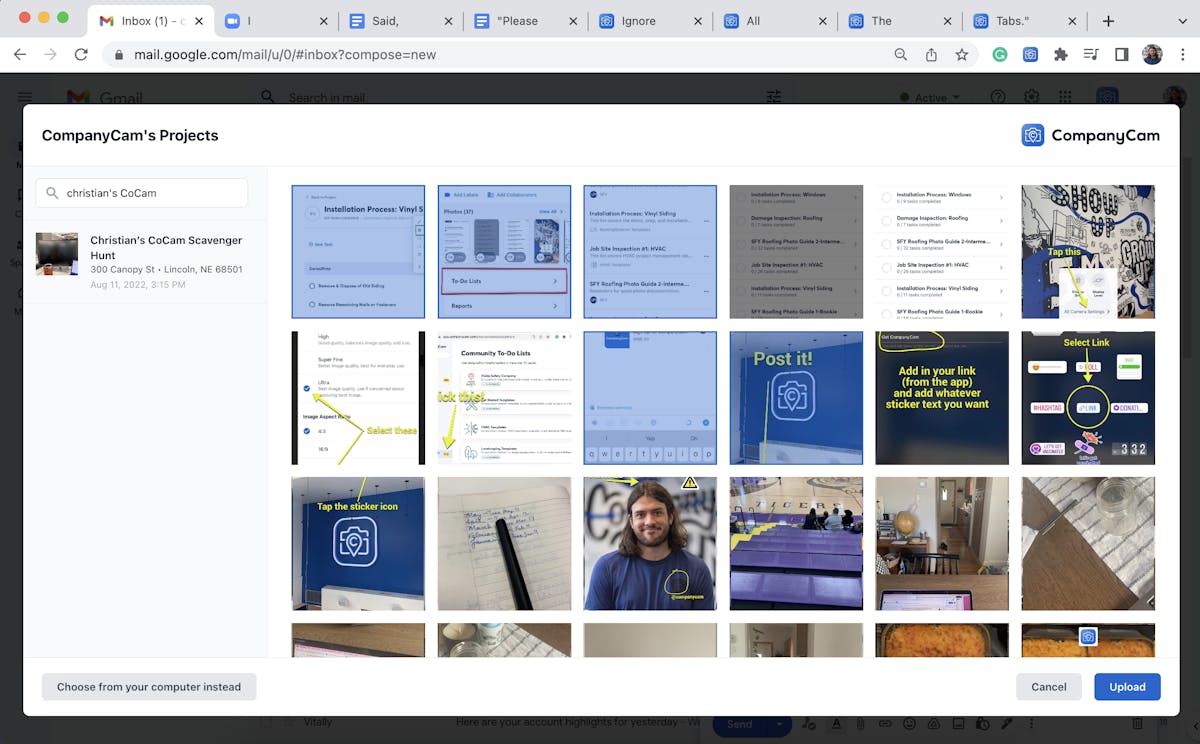Bookmark this page with the star icon
1200x744 pixels.
point(961,55)
